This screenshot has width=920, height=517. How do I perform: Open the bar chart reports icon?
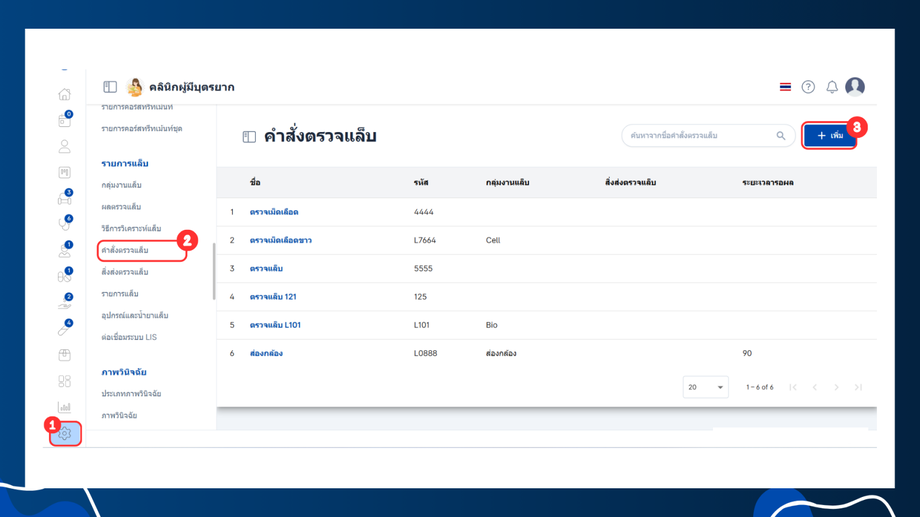pyautogui.click(x=65, y=407)
